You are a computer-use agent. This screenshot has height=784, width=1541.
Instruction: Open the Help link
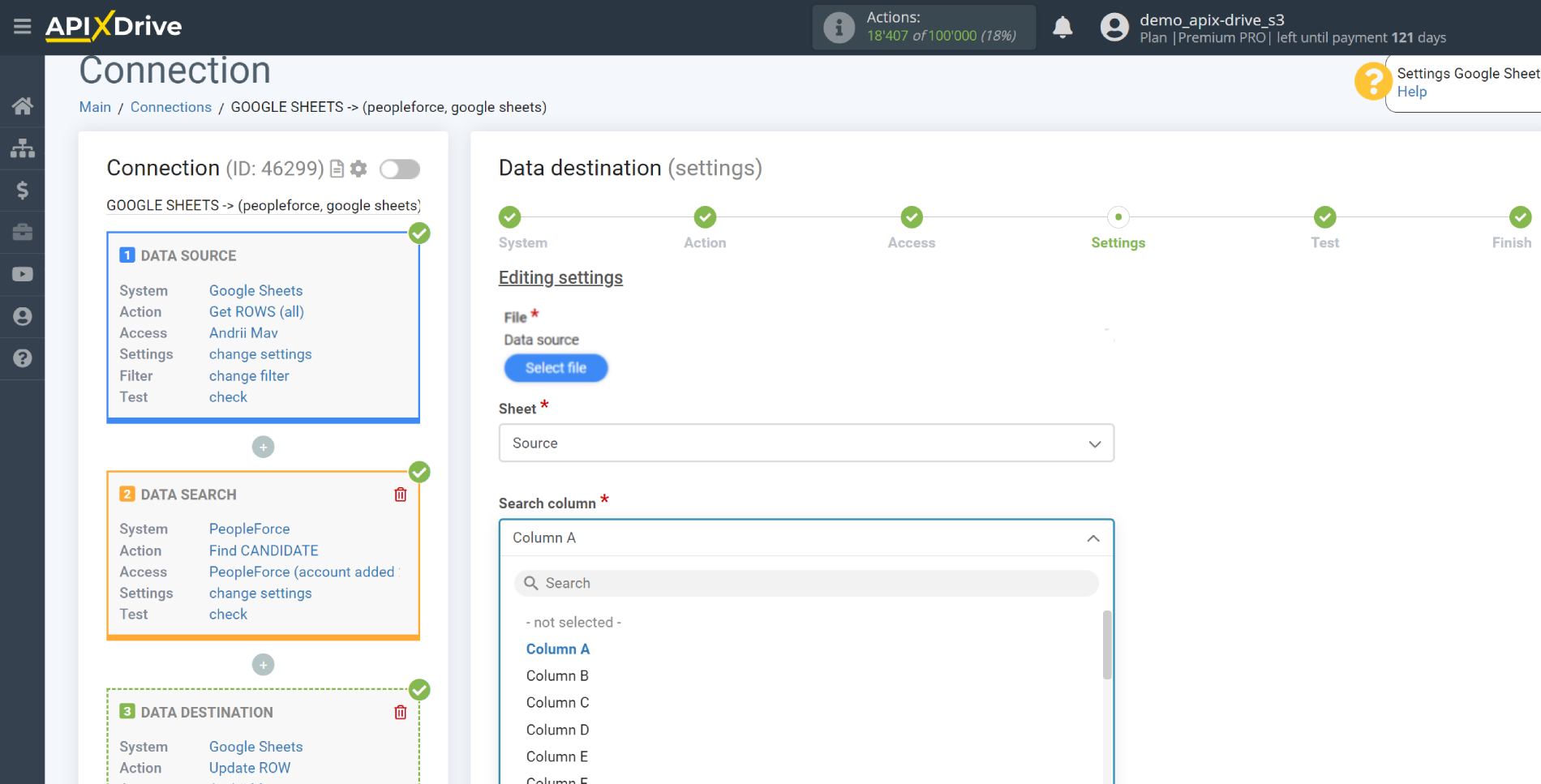[1412, 92]
